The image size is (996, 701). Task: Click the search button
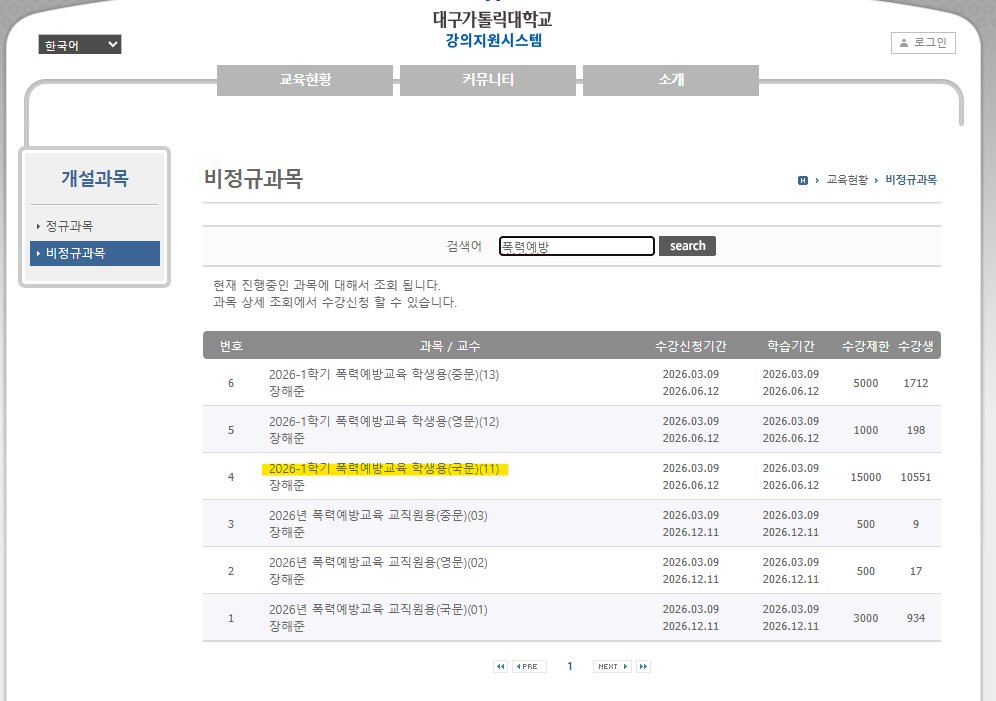687,246
